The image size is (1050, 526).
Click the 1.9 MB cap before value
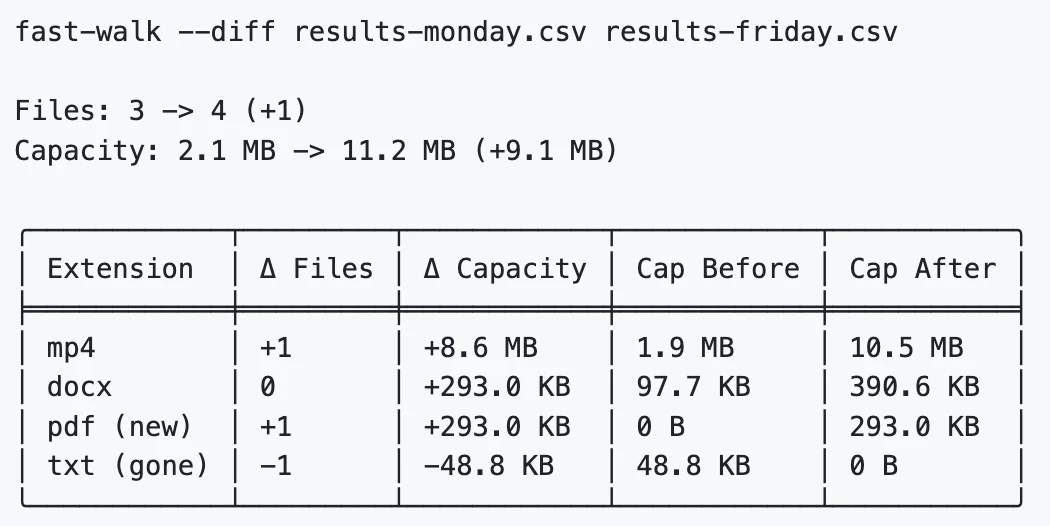click(685, 348)
